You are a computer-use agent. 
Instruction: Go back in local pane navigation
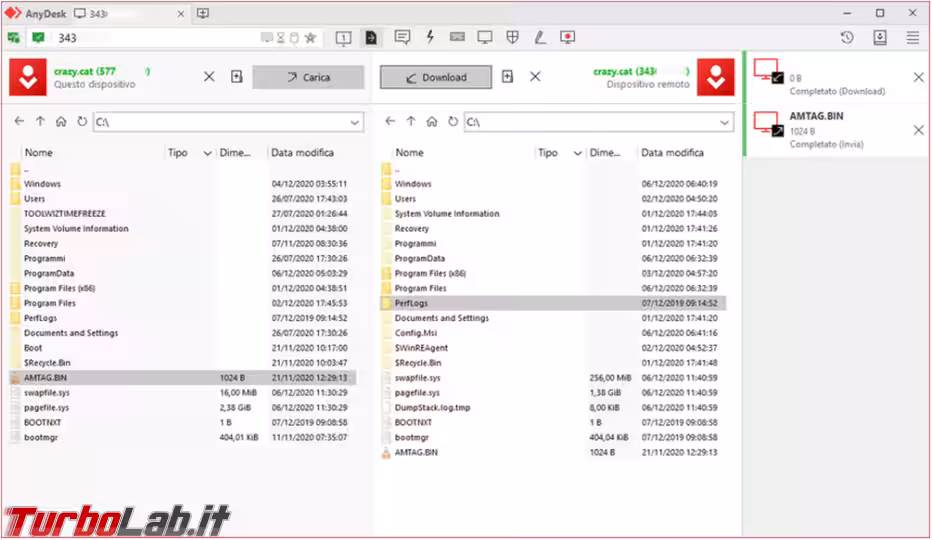[19, 121]
